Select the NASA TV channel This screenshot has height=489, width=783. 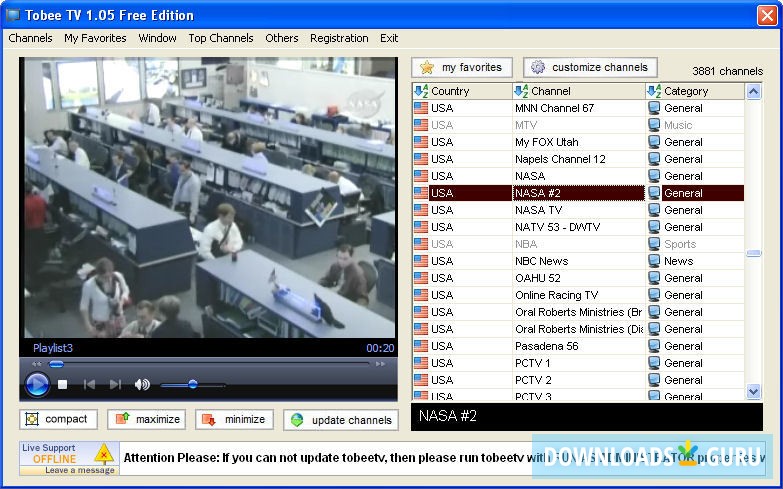pyautogui.click(x=578, y=210)
